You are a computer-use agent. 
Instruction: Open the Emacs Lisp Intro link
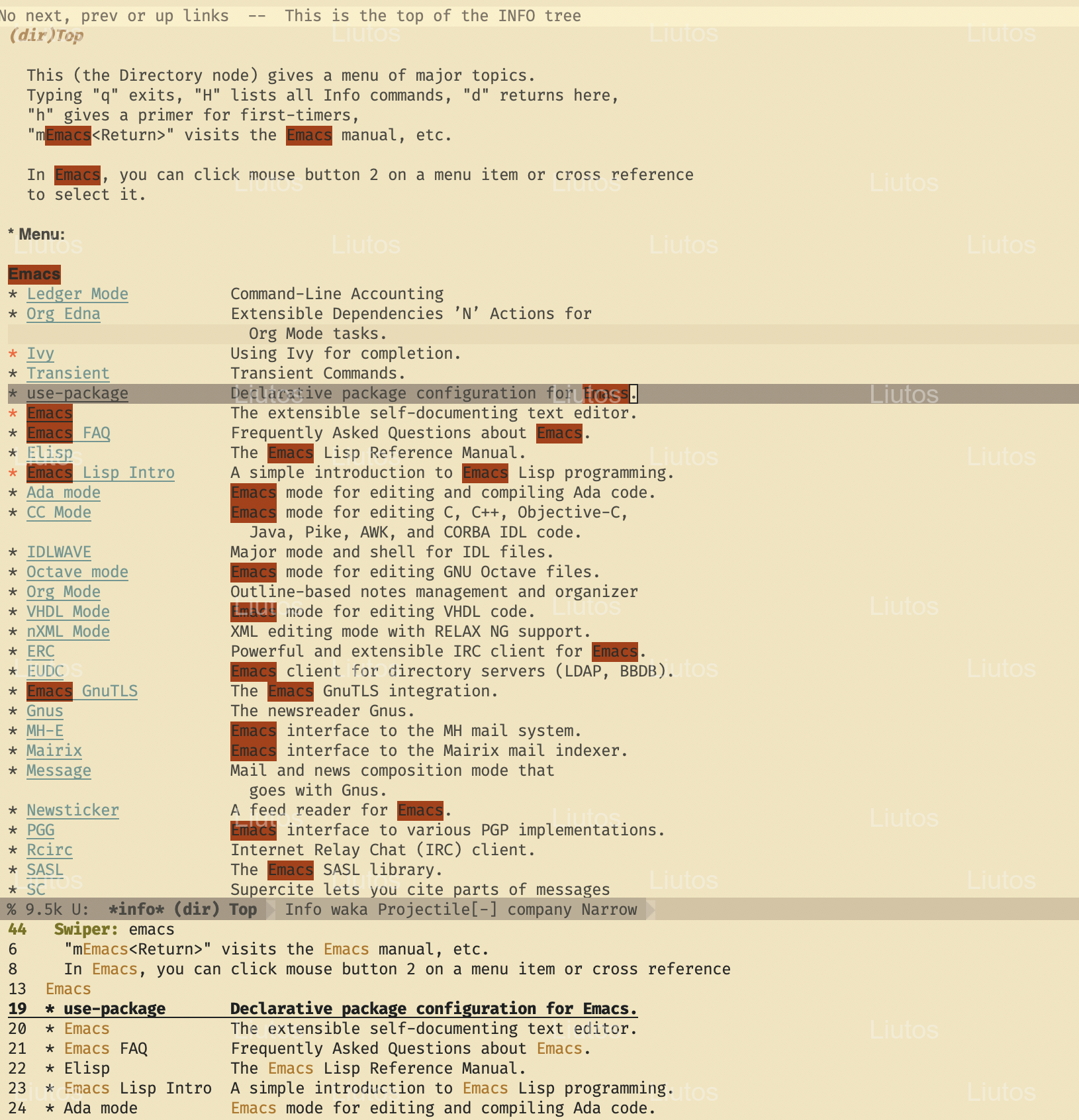[x=101, y=473]
